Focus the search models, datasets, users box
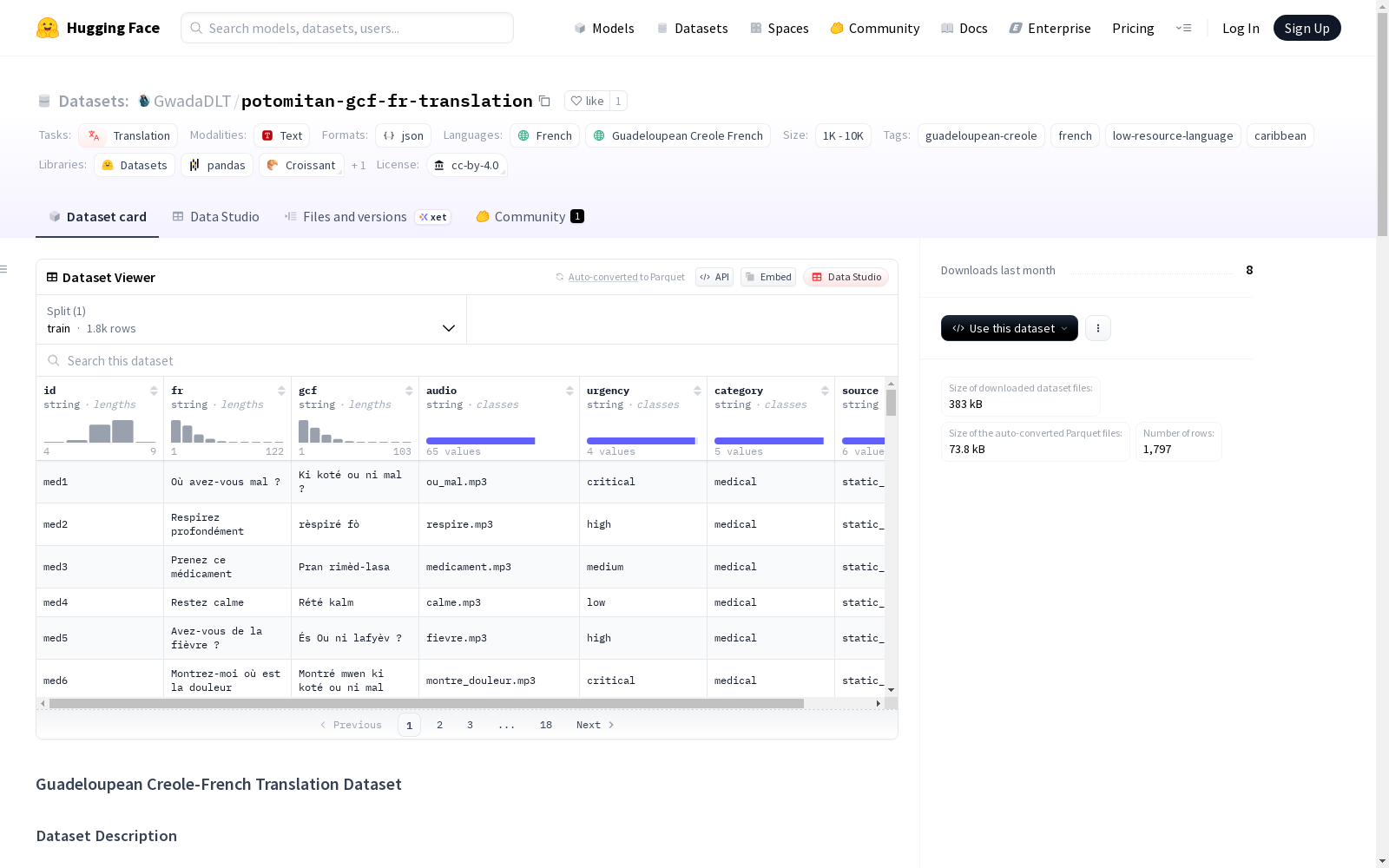This screenshot has width=1389, height=868. point(347,28)
